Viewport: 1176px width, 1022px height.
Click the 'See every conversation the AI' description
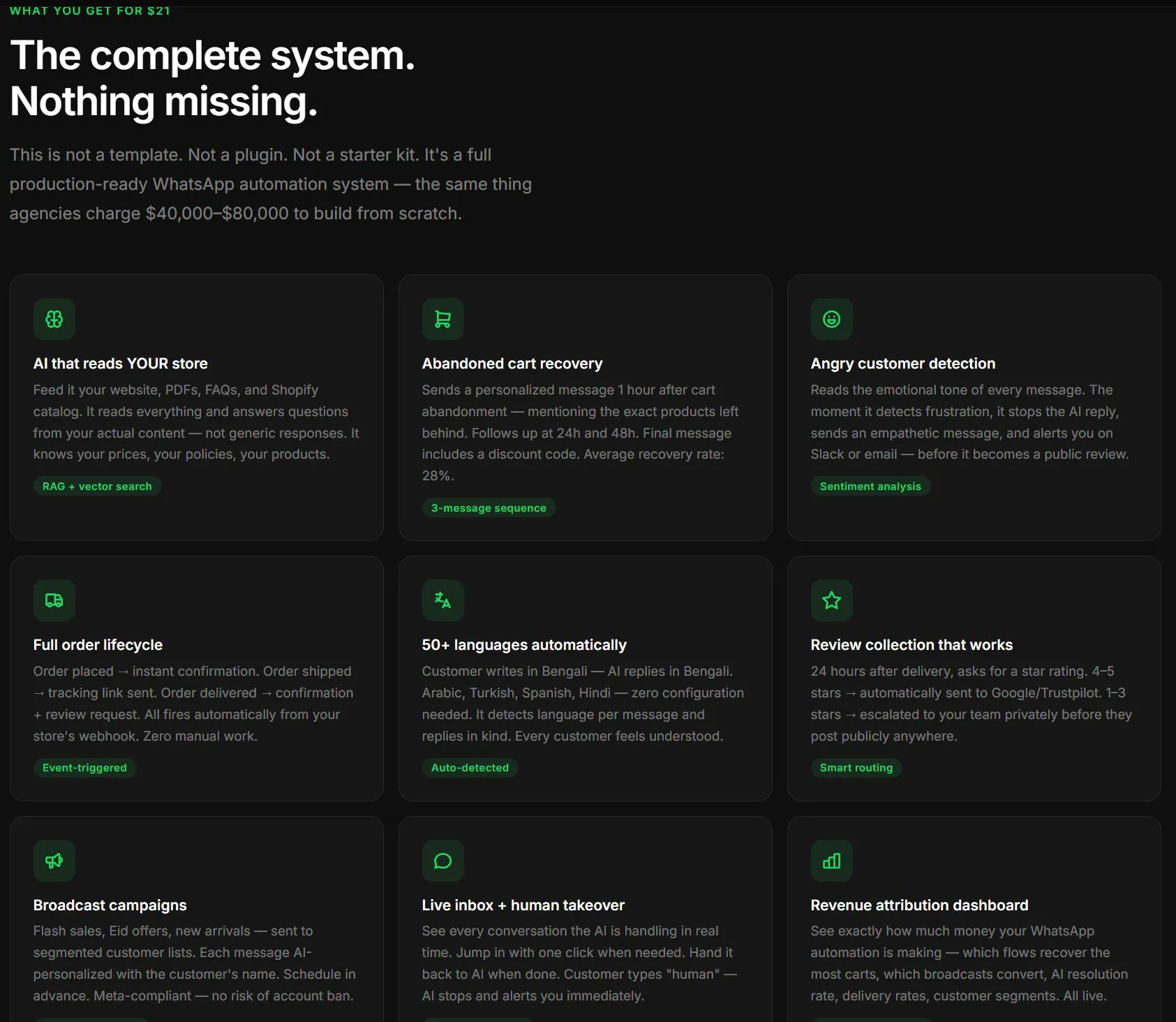579,963
